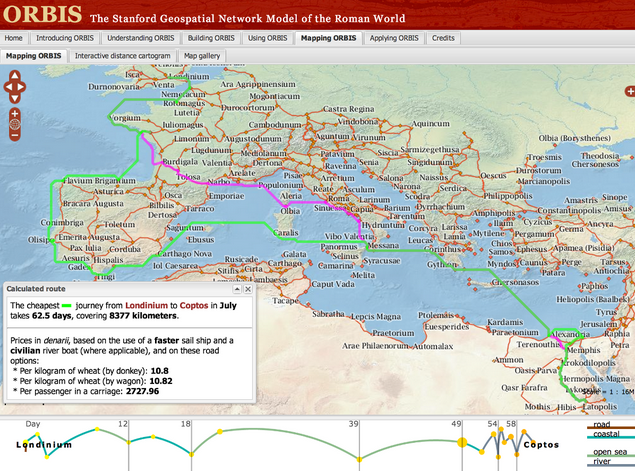635x473 pixels.
Task: Click the Londinium label on the timeline
Action: tap(44, 445)
